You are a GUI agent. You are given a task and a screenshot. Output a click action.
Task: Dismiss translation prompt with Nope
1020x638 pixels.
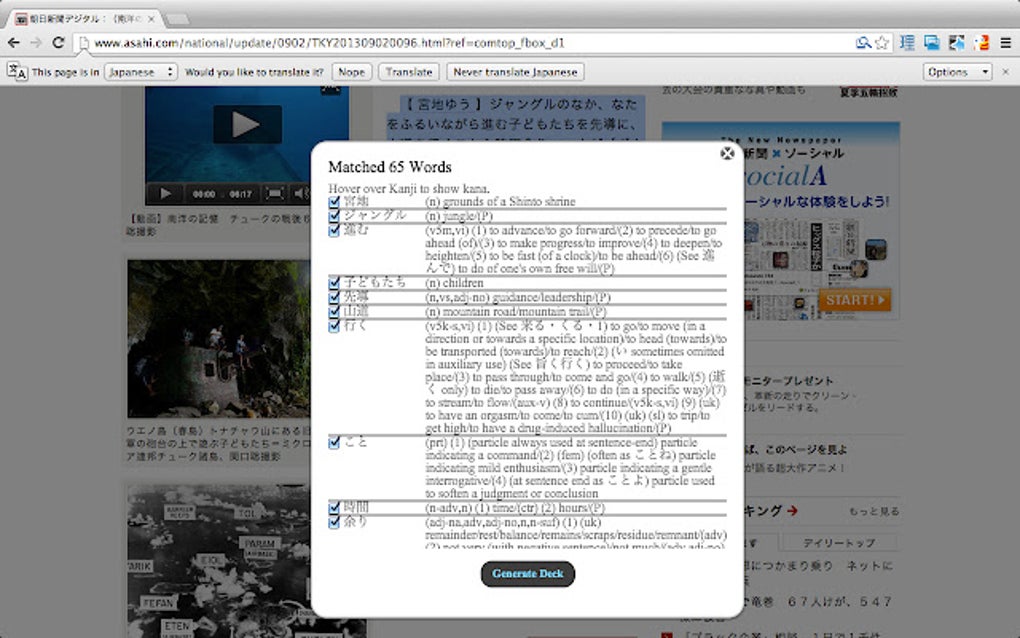pyautogui.click(x=350, y=71)
